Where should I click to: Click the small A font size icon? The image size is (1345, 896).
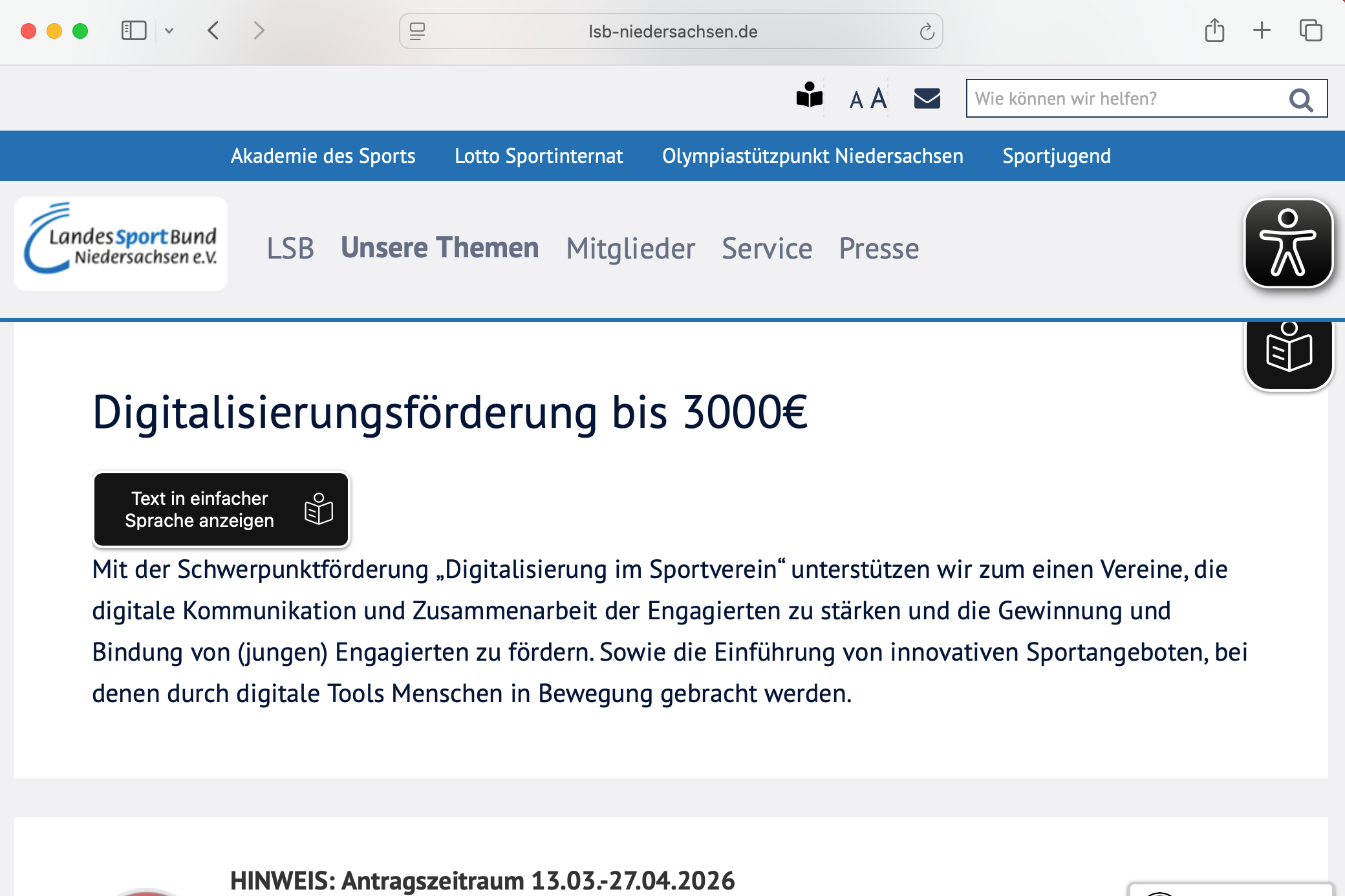[x=856, y=100]
